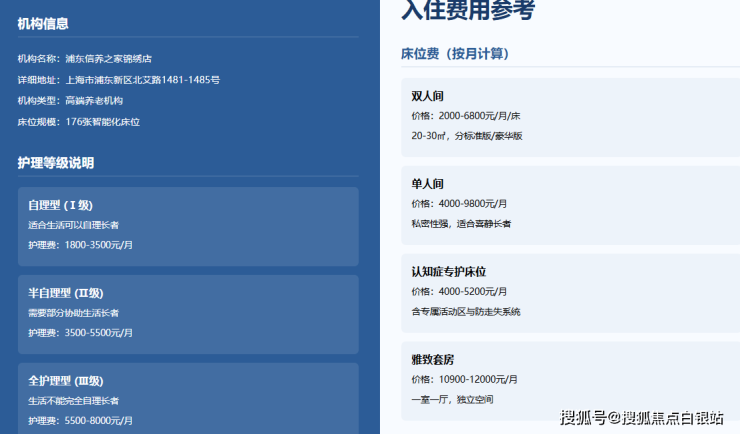Click text 20-30㎡，分标准版/豪华版
This screenshot has width=740, height=434.
(467, 136)
